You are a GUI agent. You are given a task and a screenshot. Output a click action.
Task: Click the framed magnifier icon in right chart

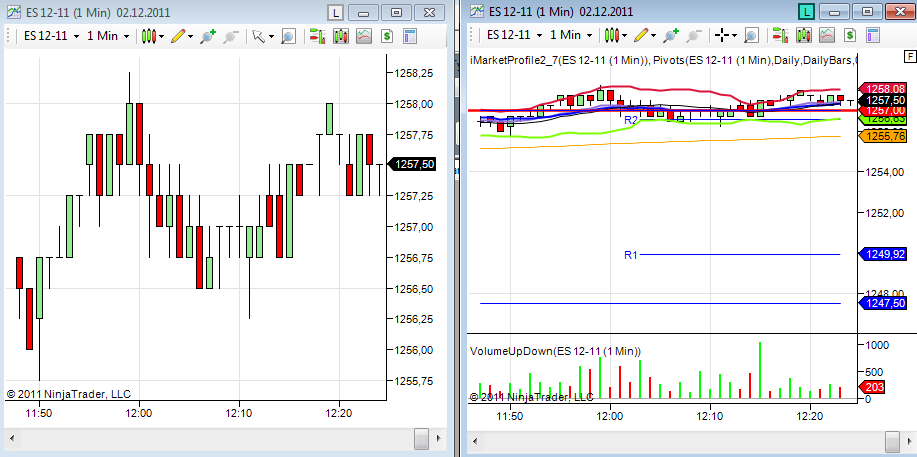[751, 35]
